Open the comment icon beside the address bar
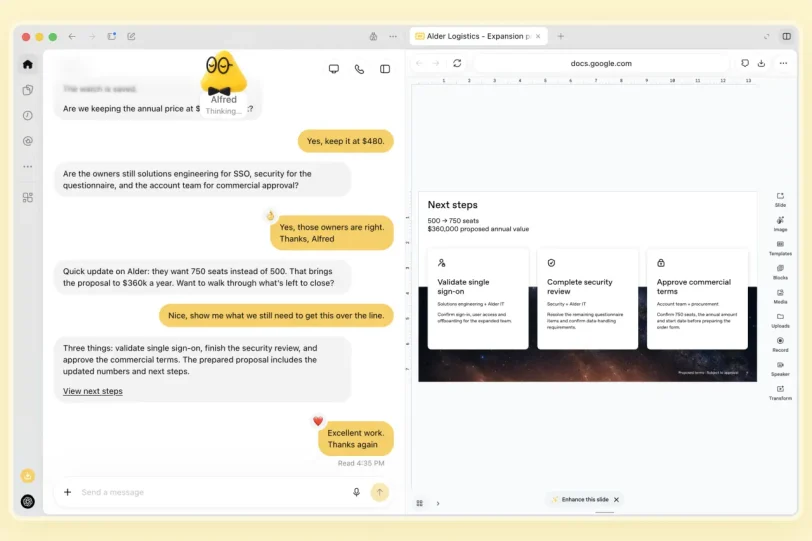Image resolution: width=812 pixels, height=541 pixels. [745, 63]
